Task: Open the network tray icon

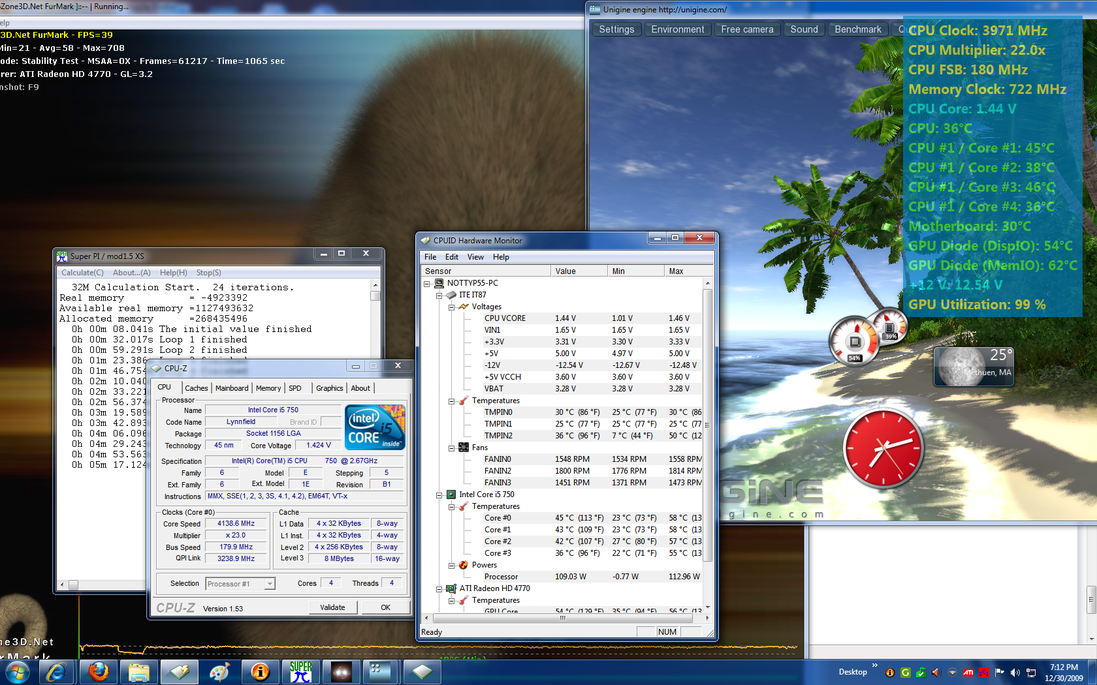Action: (x=1031, y=672)
